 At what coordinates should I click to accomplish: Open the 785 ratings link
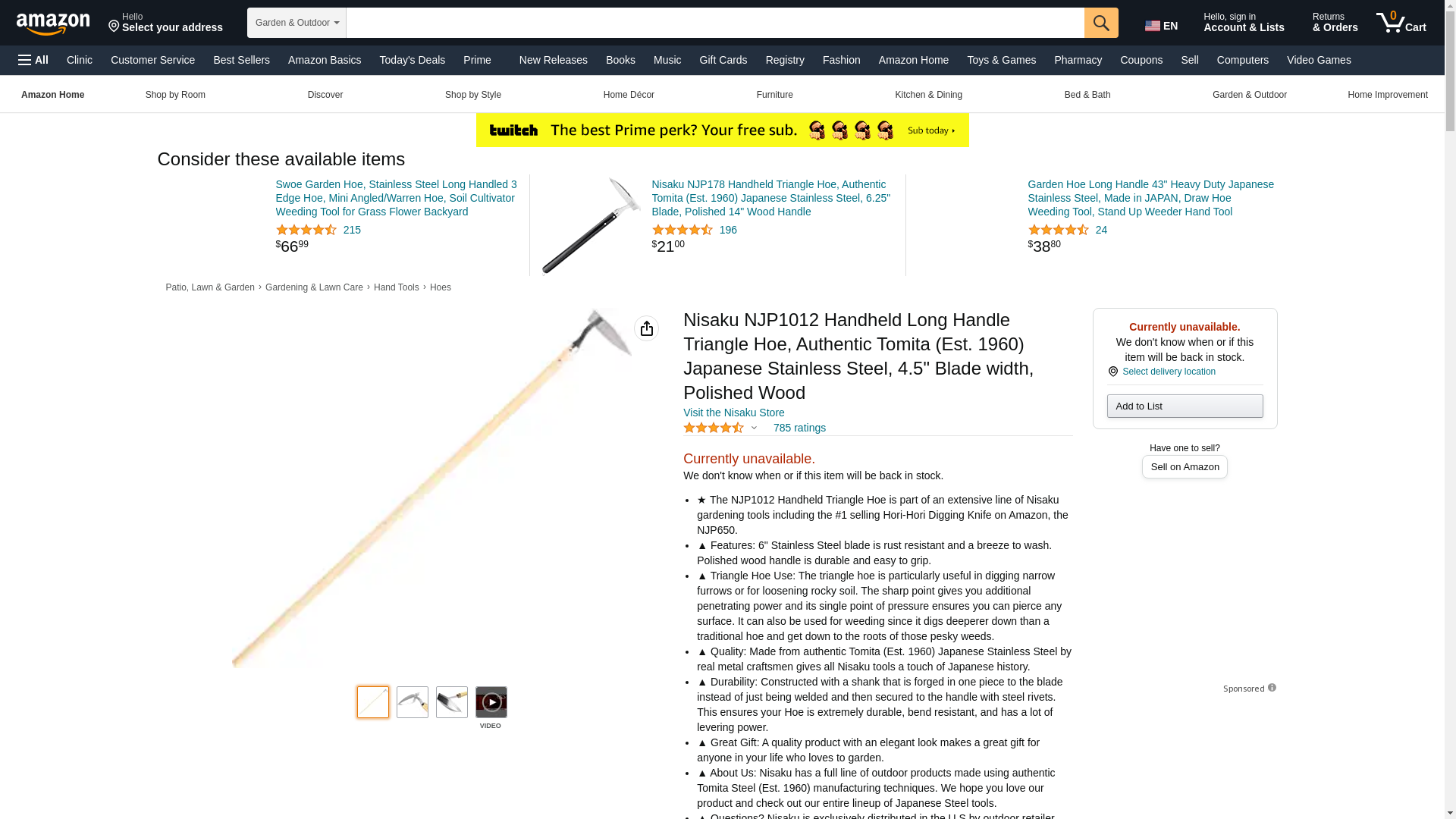(799, 428)
